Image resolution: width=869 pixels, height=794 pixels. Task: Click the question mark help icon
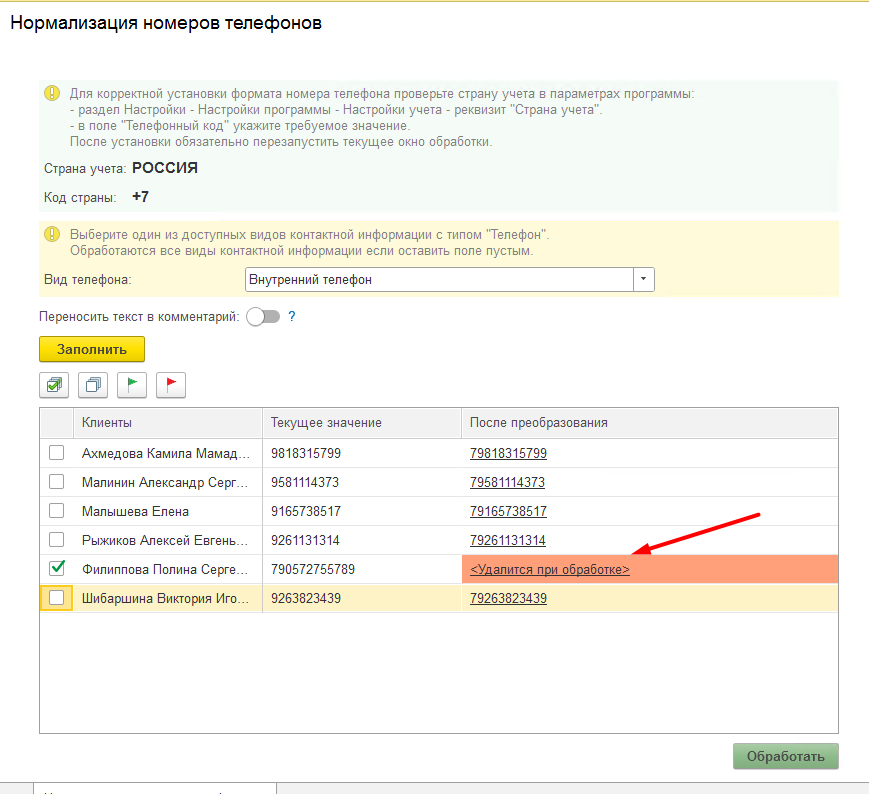click(292, 317)
